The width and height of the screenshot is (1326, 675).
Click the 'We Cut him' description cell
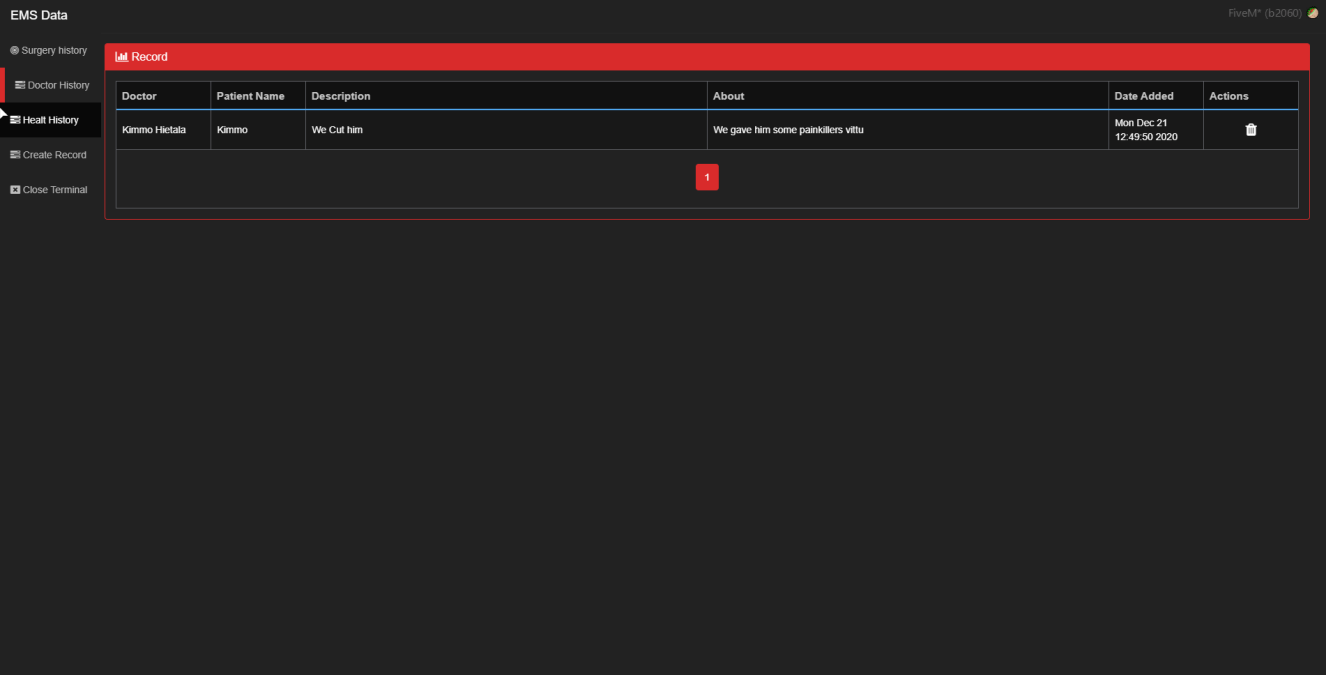(x=337, y=130)
